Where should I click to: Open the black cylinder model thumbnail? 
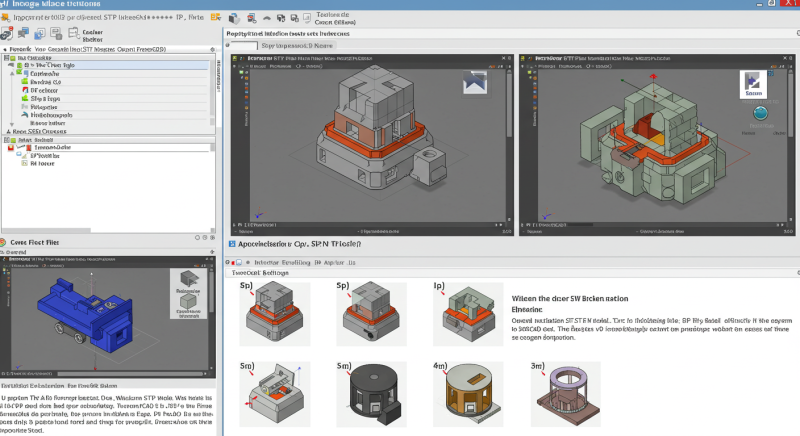tap(371, 394)
